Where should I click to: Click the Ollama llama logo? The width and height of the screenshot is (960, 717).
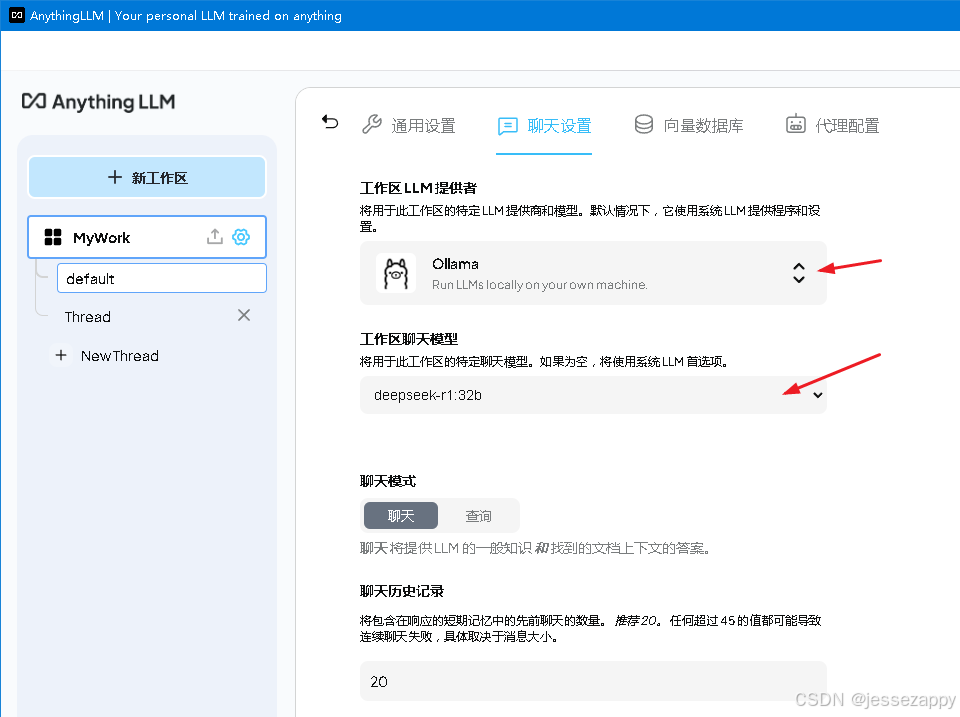(x=396, y=273)
